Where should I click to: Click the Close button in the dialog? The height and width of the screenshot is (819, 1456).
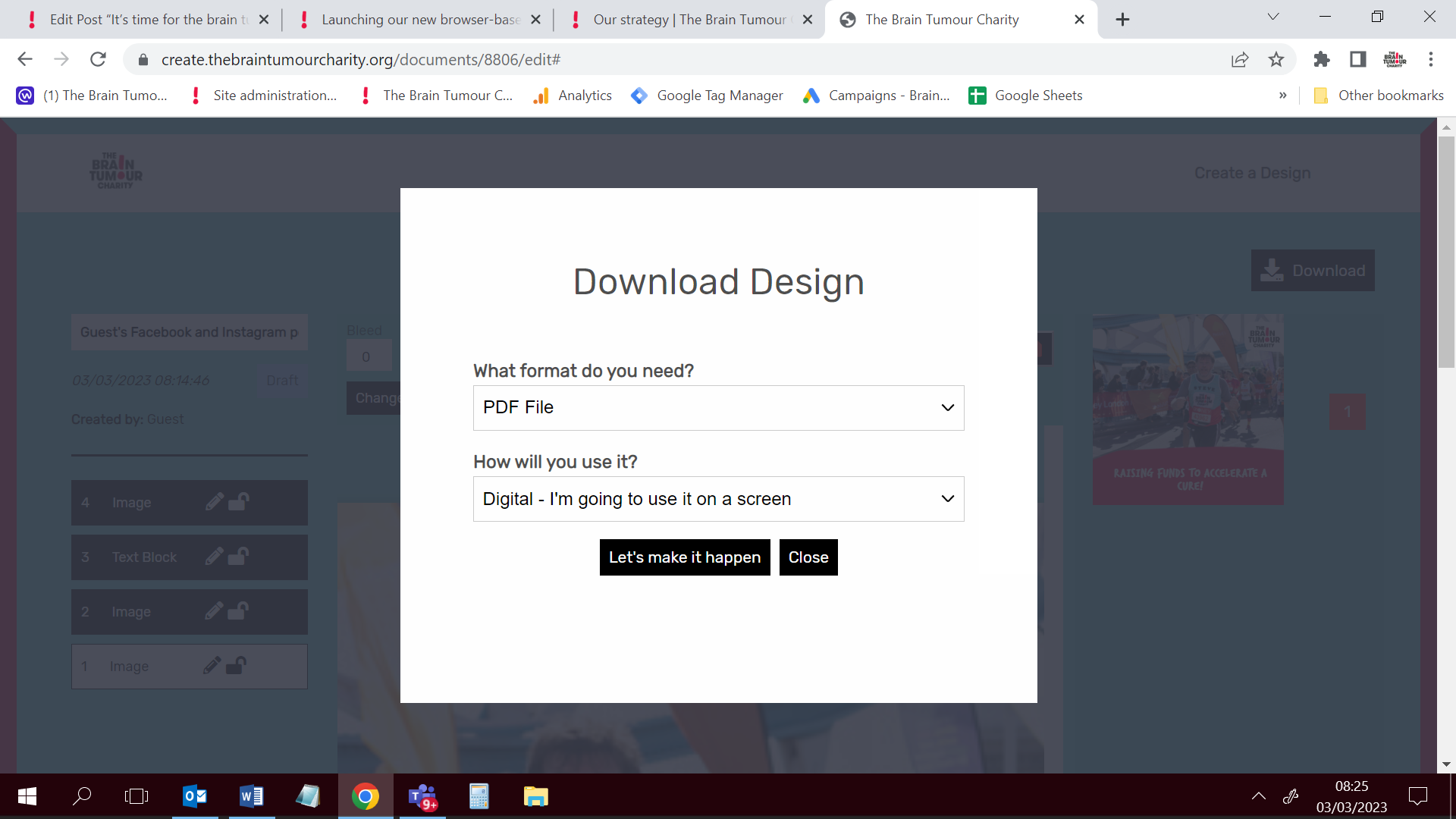pos(808,557)
